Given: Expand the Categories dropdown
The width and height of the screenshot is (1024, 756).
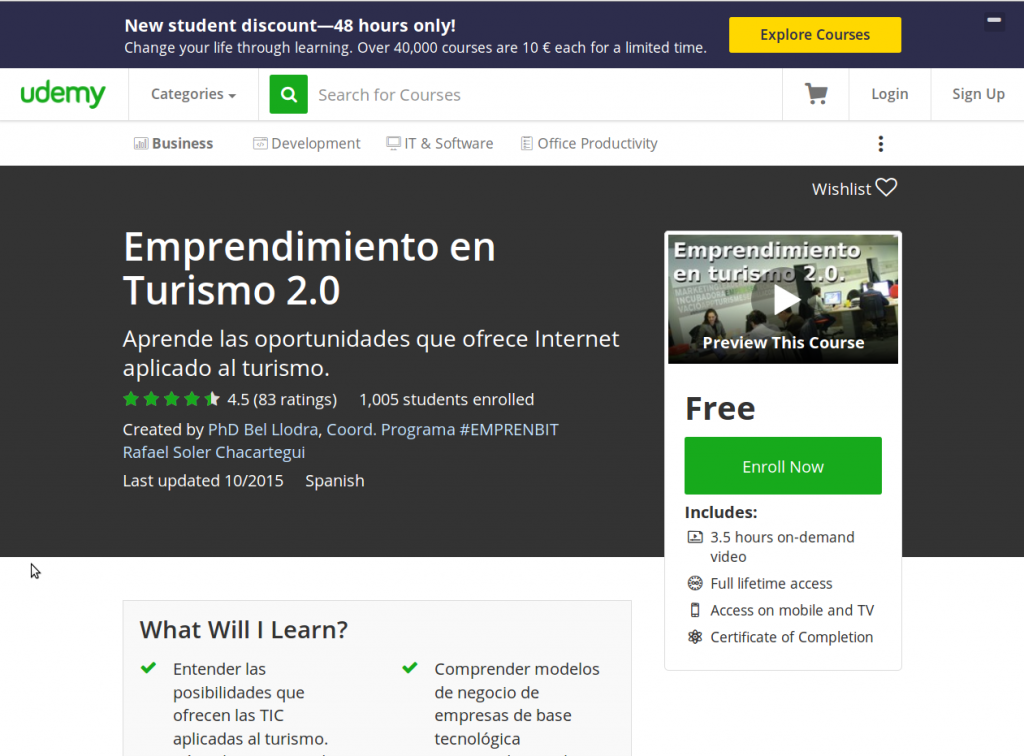Looking at the screenshot, I should tap(193, 94).
